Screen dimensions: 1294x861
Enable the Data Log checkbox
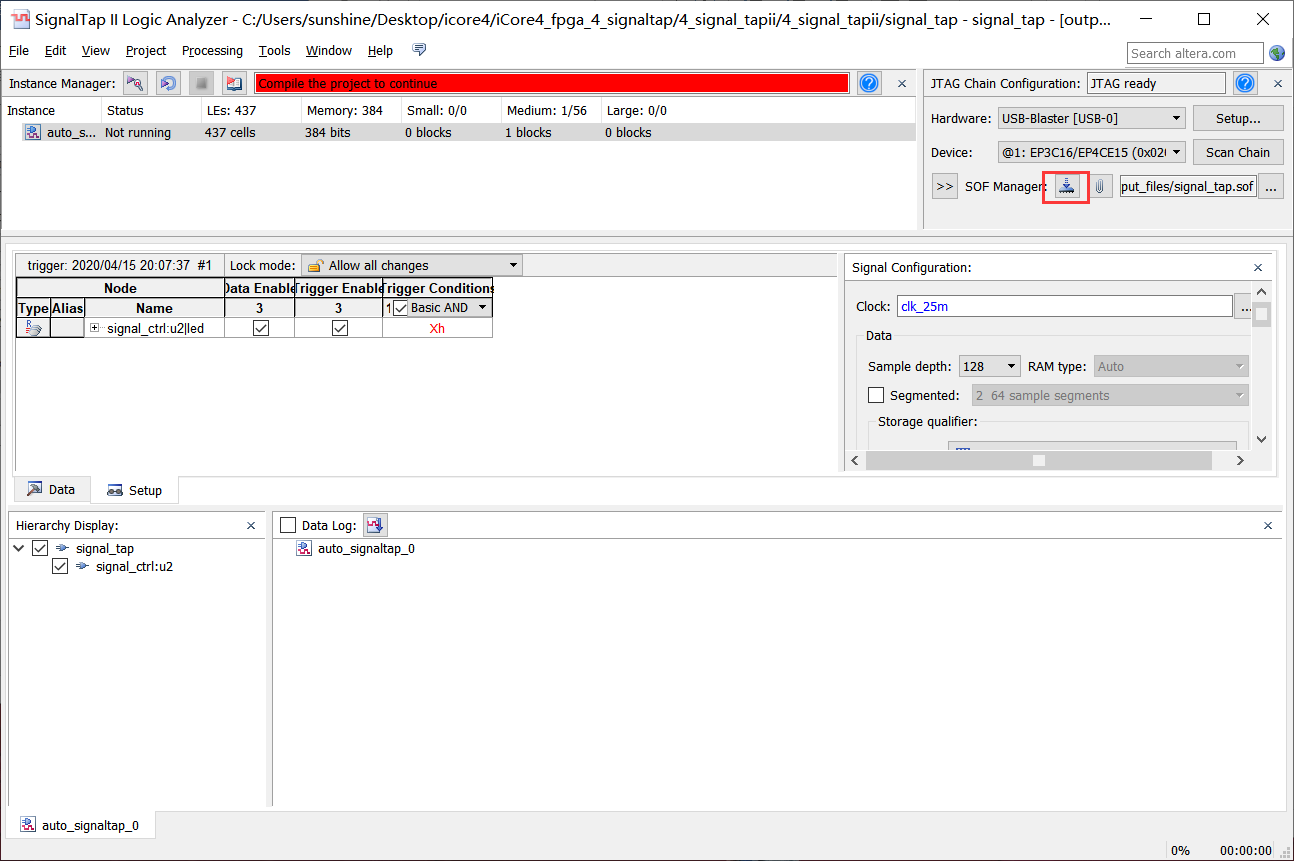coord(288,525)
